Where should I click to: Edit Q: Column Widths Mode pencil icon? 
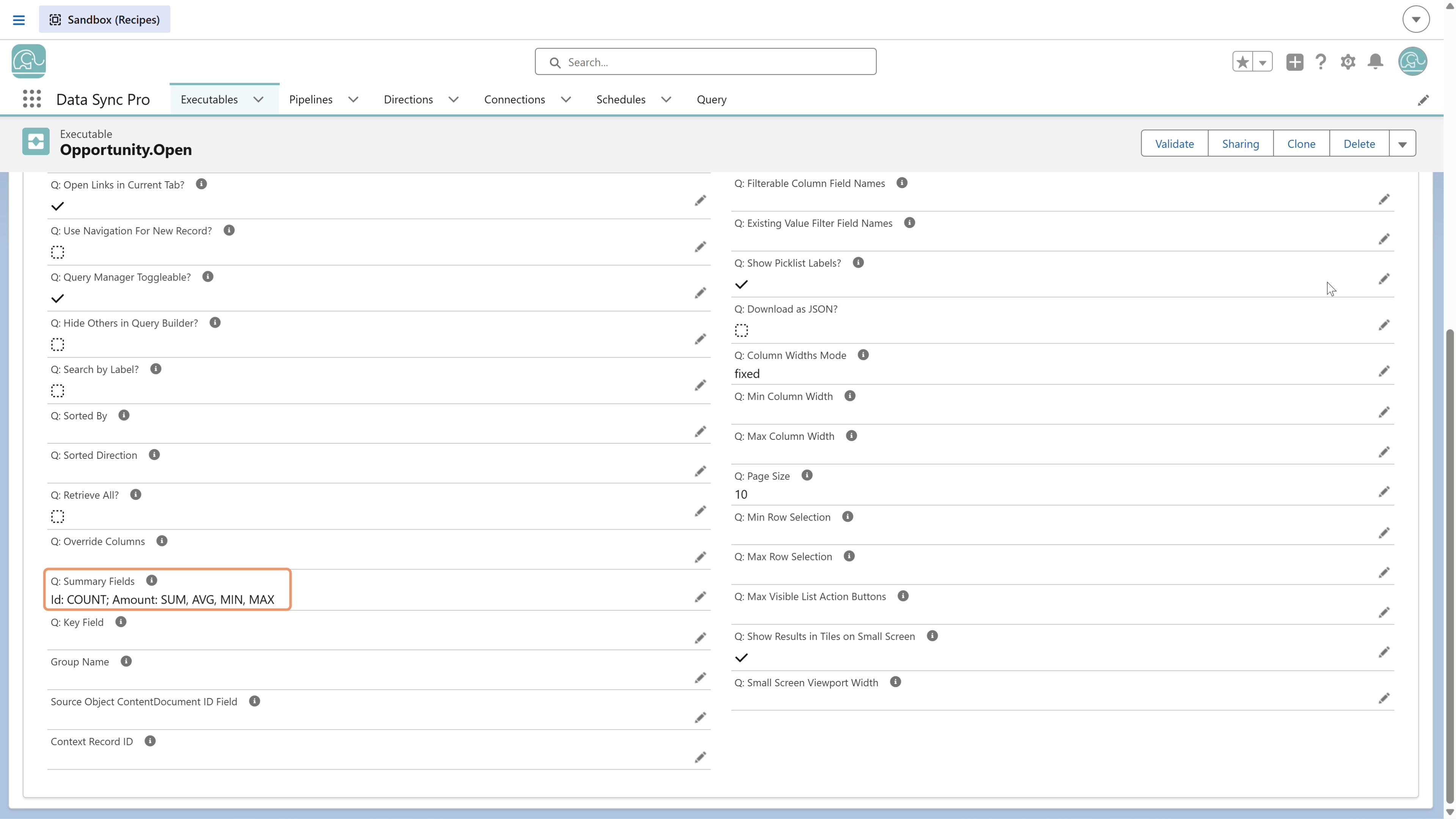[1384, 371]
